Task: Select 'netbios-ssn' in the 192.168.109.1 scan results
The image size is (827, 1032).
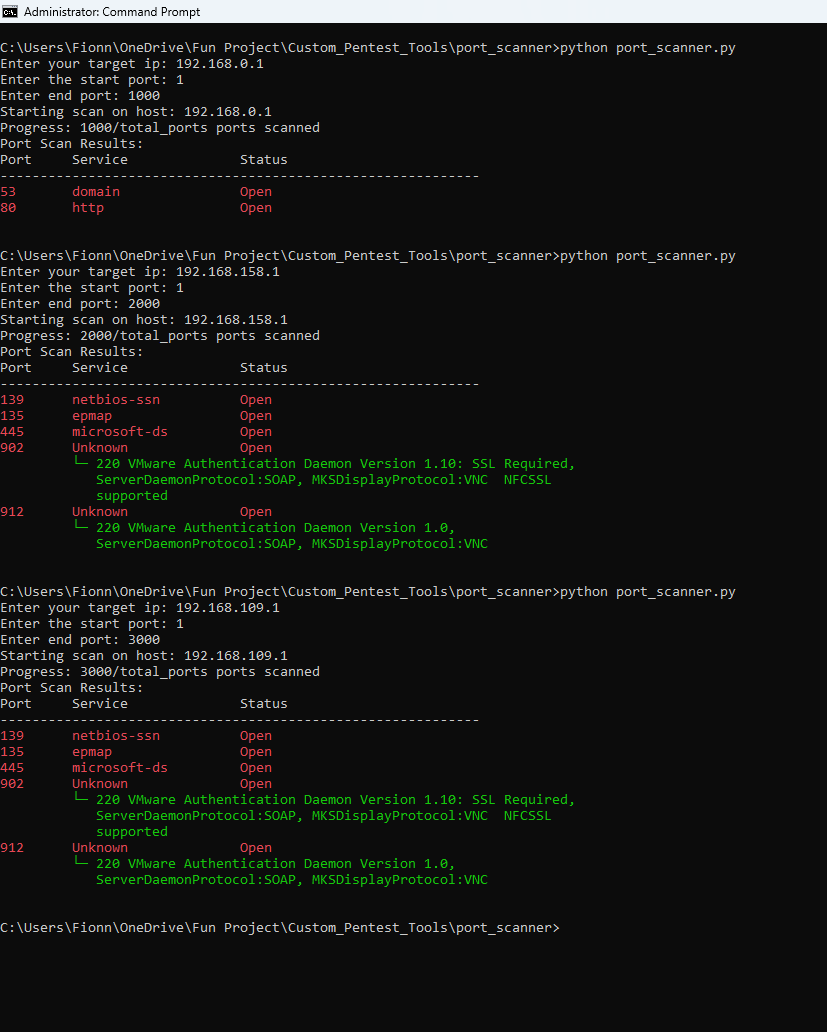Action: pyautogui.click(x=116, y=736)
